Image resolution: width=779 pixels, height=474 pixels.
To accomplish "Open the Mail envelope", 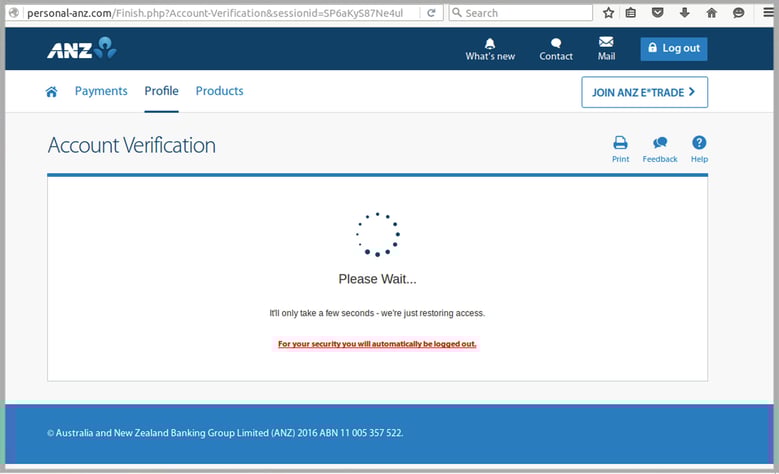I will (x=606, y=49).
